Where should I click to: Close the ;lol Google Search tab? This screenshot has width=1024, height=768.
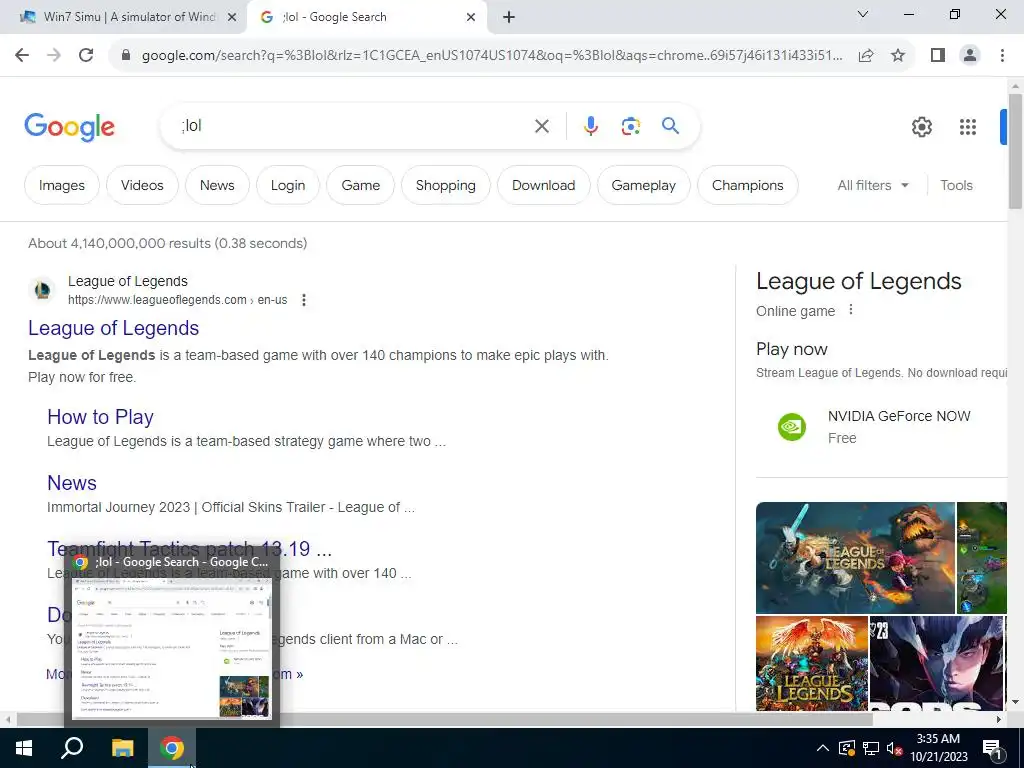point(471,18)
